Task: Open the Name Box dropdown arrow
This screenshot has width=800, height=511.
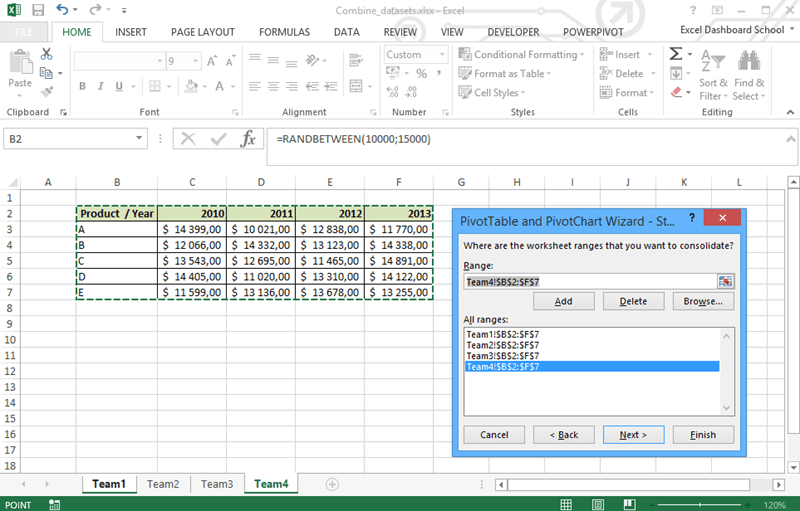Action: tap(139, 138)
